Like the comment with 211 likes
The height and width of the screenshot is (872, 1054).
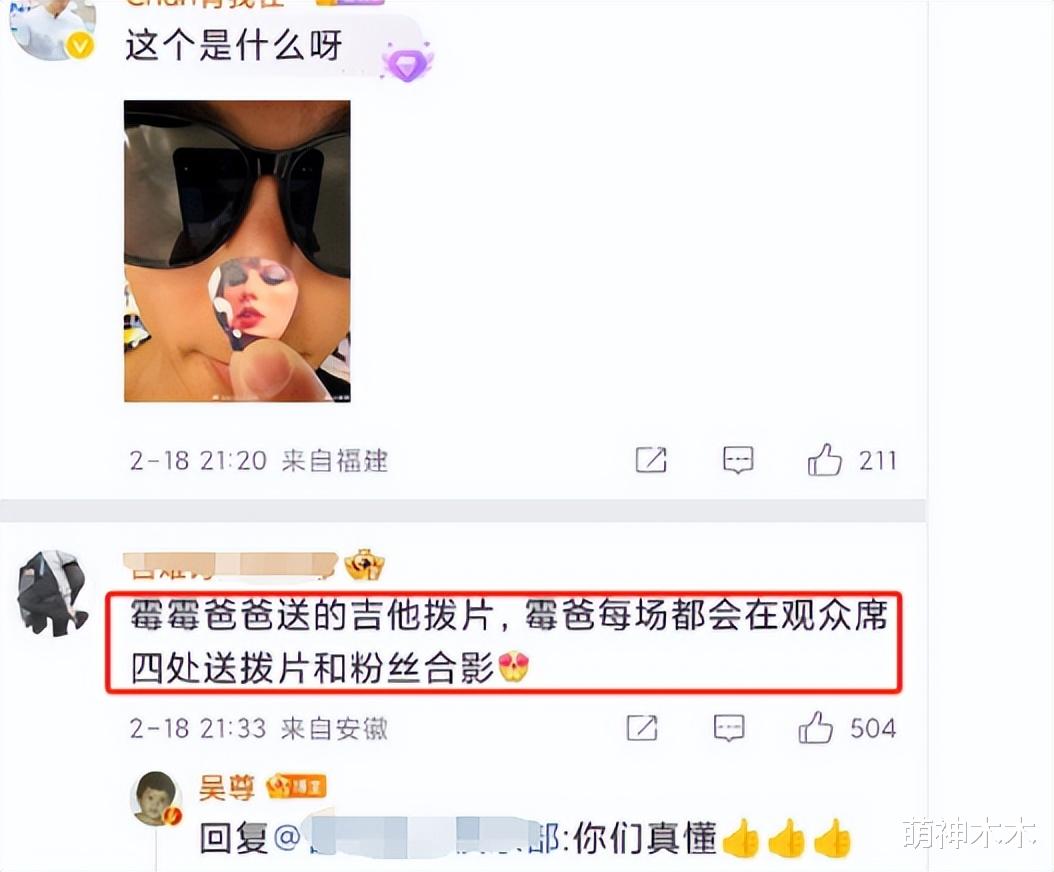point(824,460)
